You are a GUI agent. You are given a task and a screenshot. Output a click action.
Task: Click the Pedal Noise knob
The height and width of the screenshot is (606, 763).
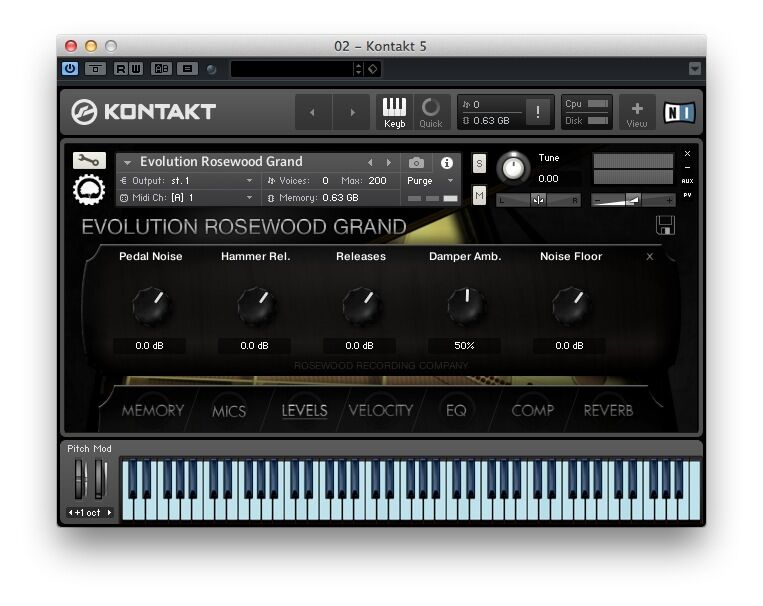(151, 307)
